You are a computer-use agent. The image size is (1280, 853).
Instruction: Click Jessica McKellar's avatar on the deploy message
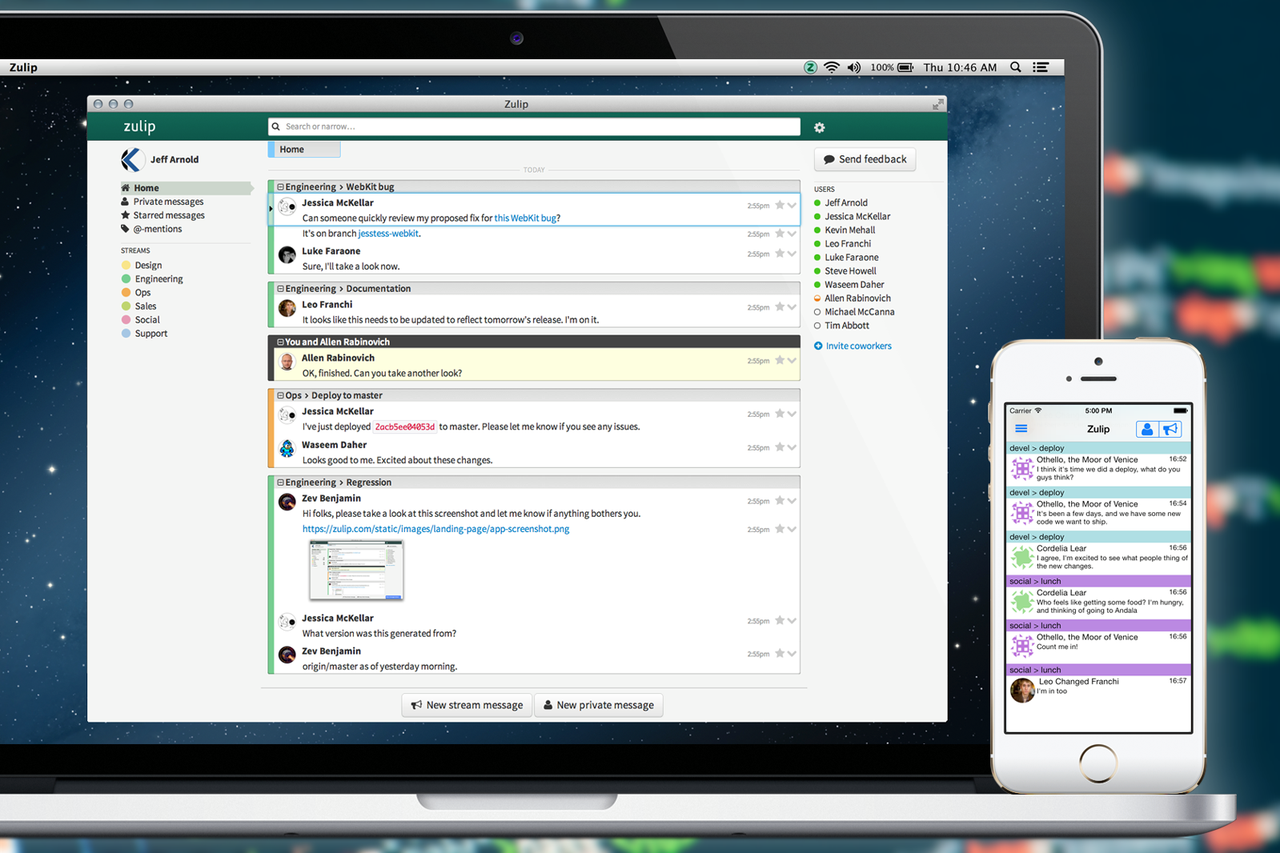(287, 414)
